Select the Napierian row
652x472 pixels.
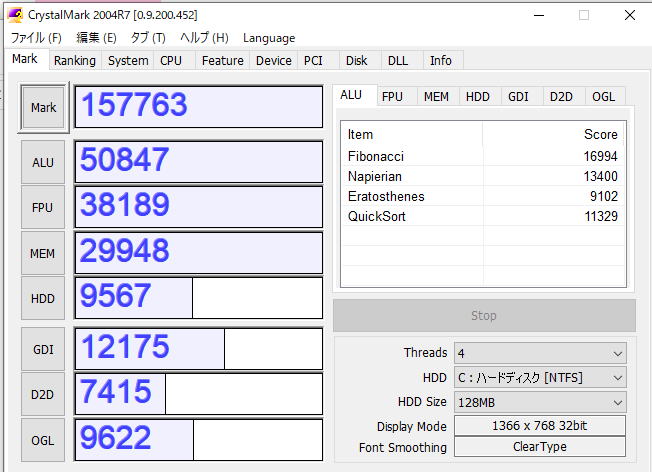point(483,176)
